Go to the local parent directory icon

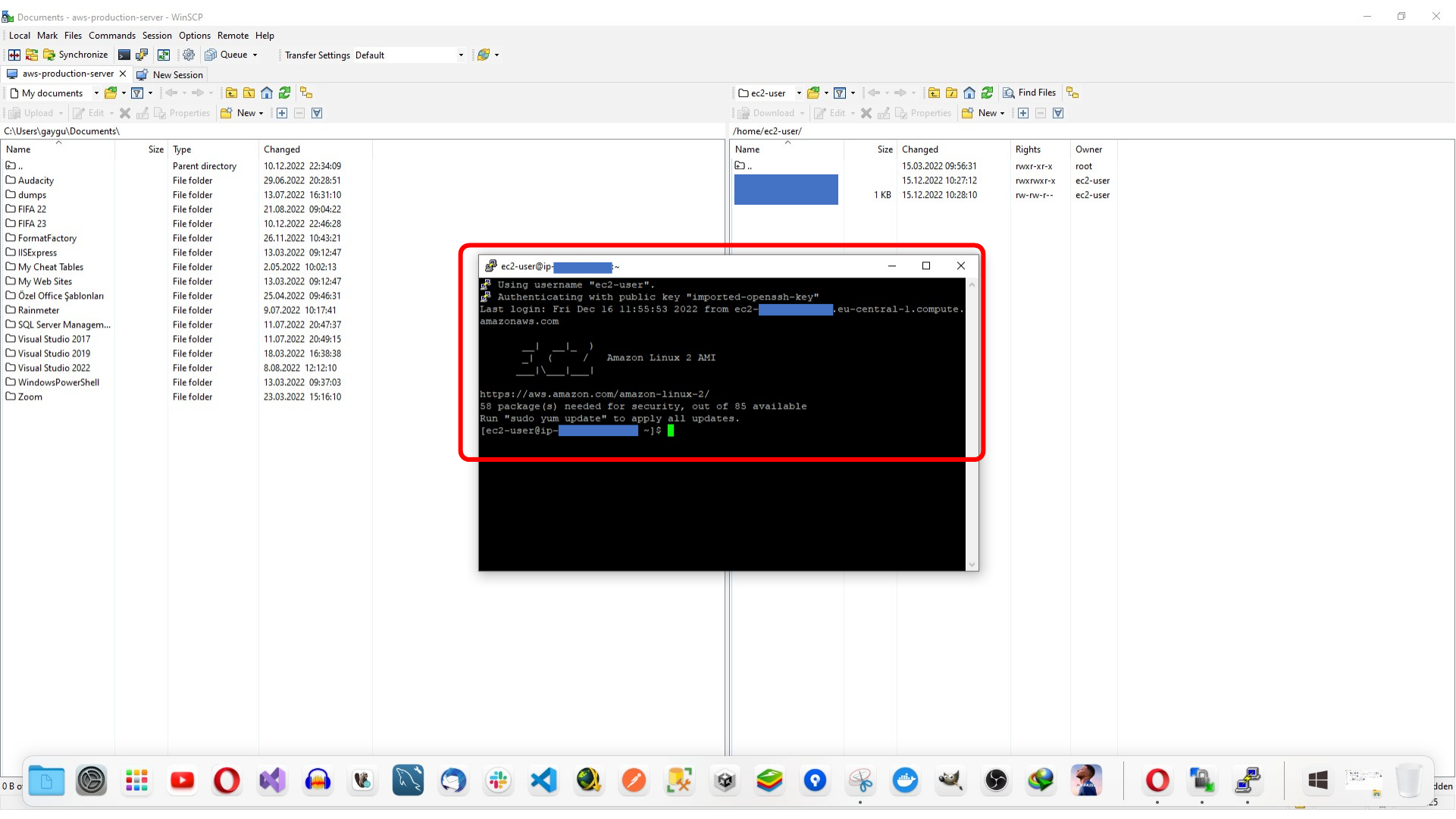(231, 93)
